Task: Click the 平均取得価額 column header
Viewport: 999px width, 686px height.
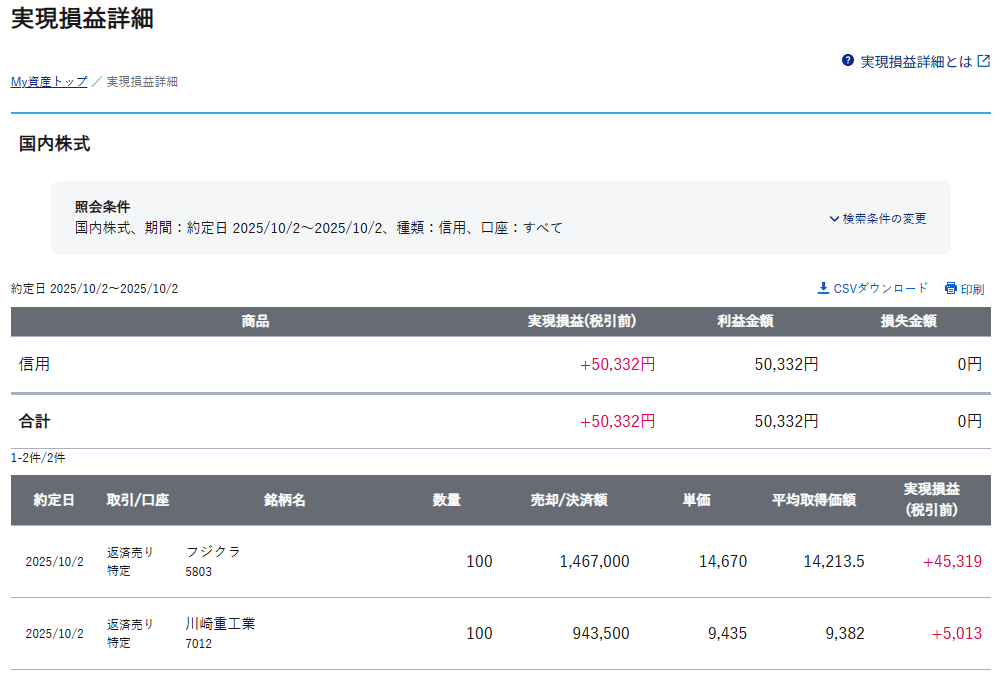Action: [x=813, y=500]
